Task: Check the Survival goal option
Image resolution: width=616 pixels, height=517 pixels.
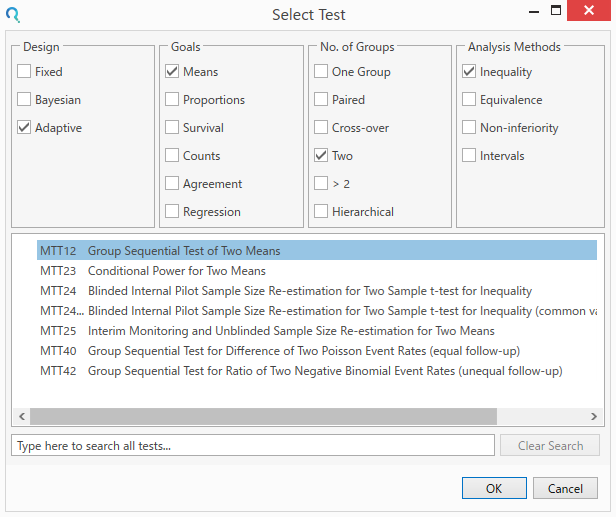Action: [x=173, y=128]
